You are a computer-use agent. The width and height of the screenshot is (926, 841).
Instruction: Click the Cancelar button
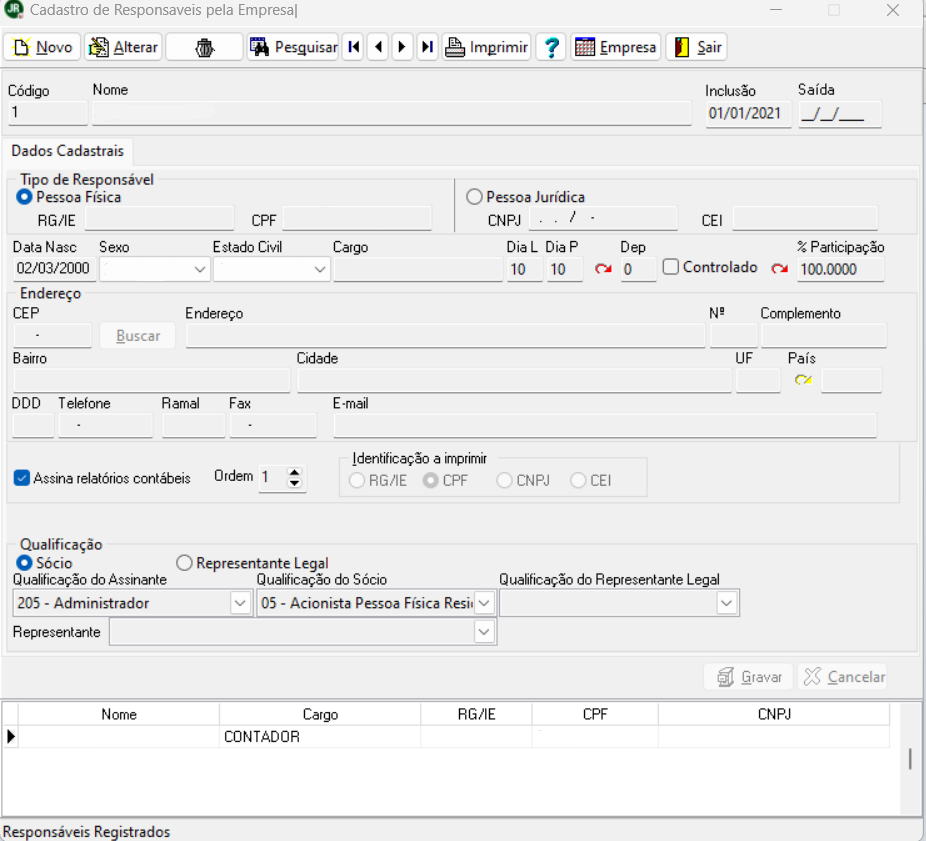point(844,677)
